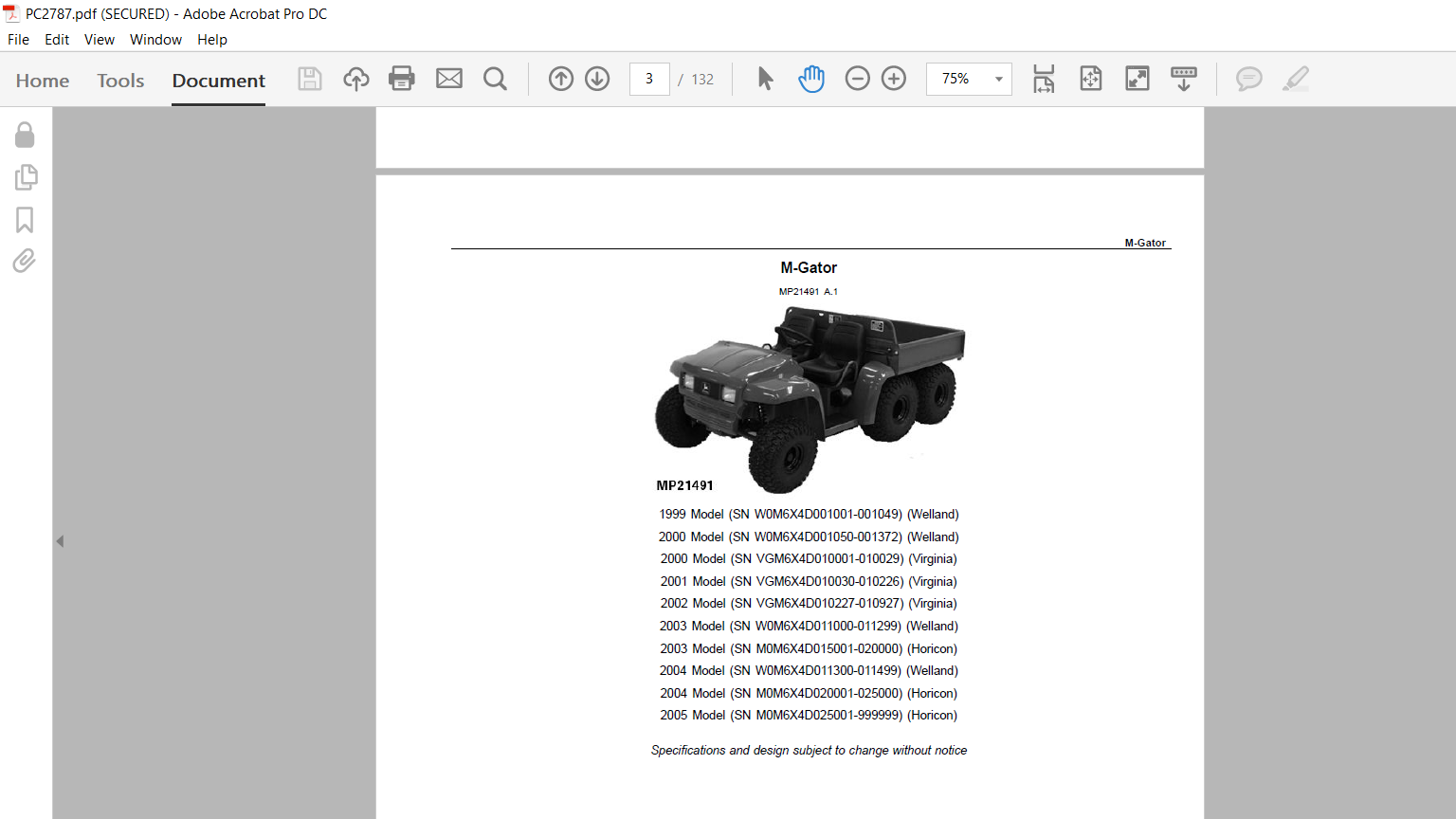Image resolution: width=1456 pixels, height=819 pixels.
Task: Click the bold MP21491 caption
Action: tap(684, 485)
